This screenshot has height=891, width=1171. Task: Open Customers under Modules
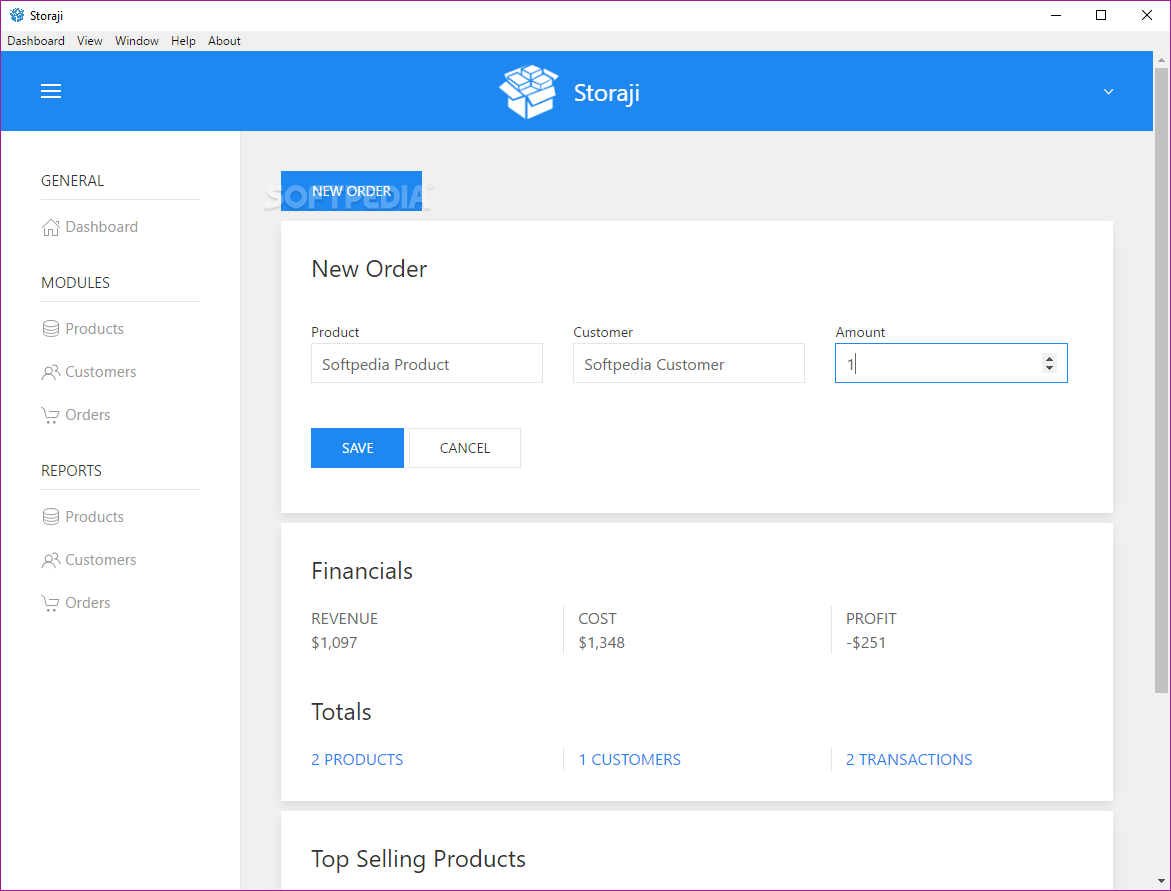(x=101, y=372)
